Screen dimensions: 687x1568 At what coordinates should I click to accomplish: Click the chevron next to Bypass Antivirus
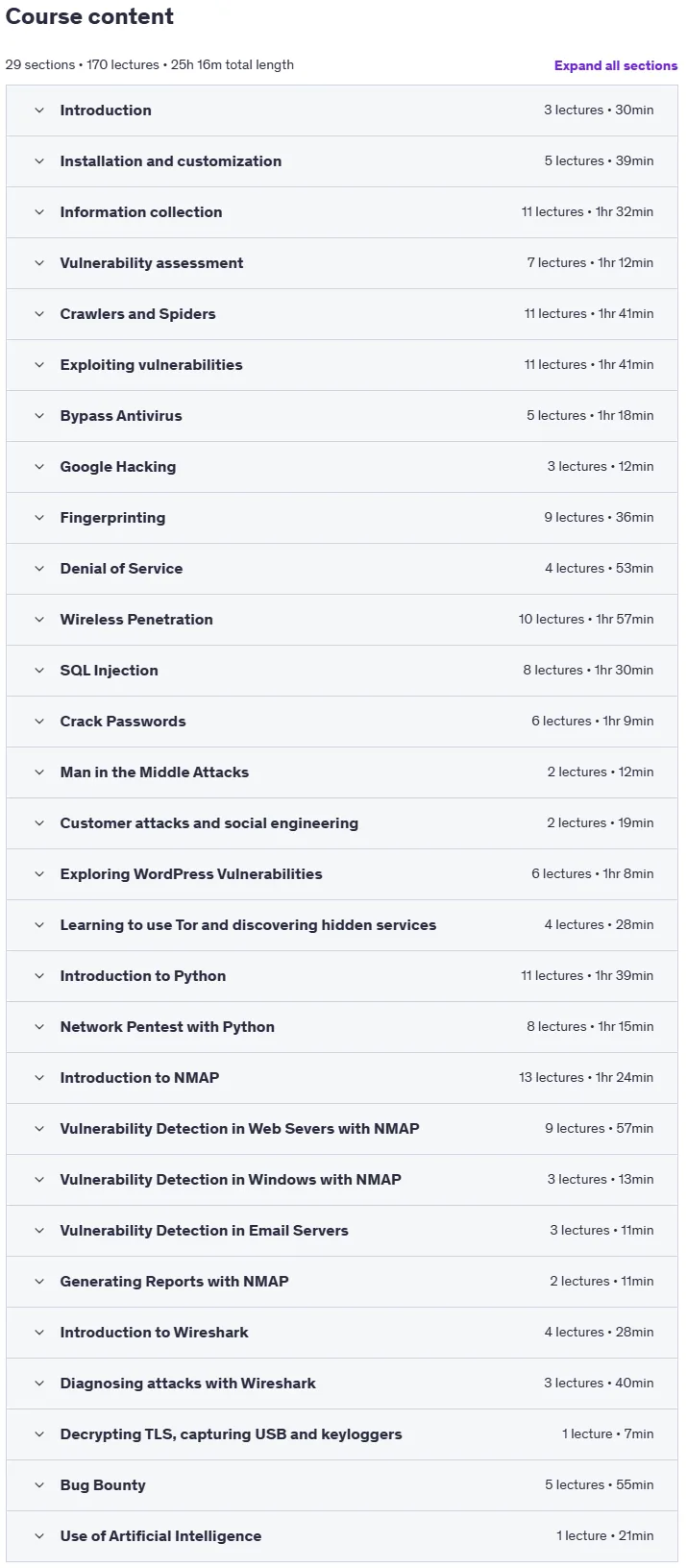click(39, 416)
